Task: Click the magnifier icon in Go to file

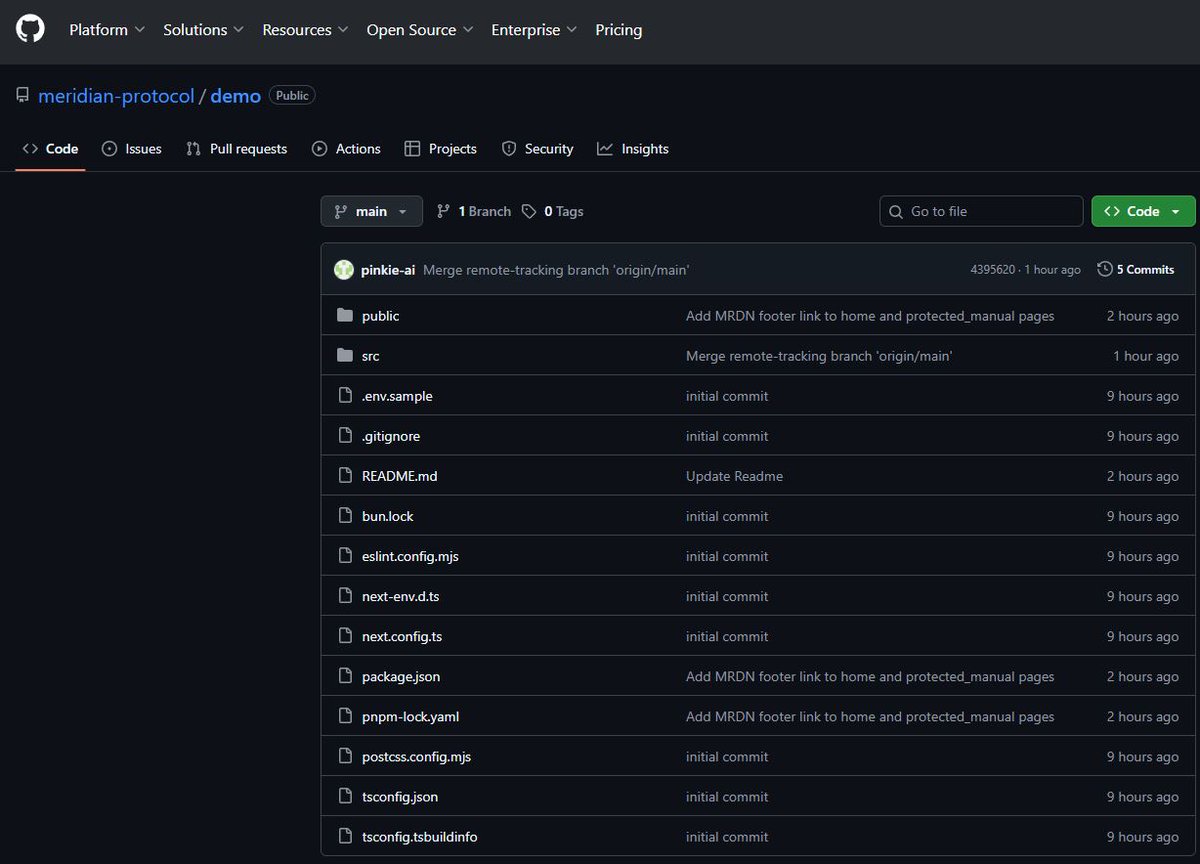Action: pyautogui.click(x=895, y=211)
